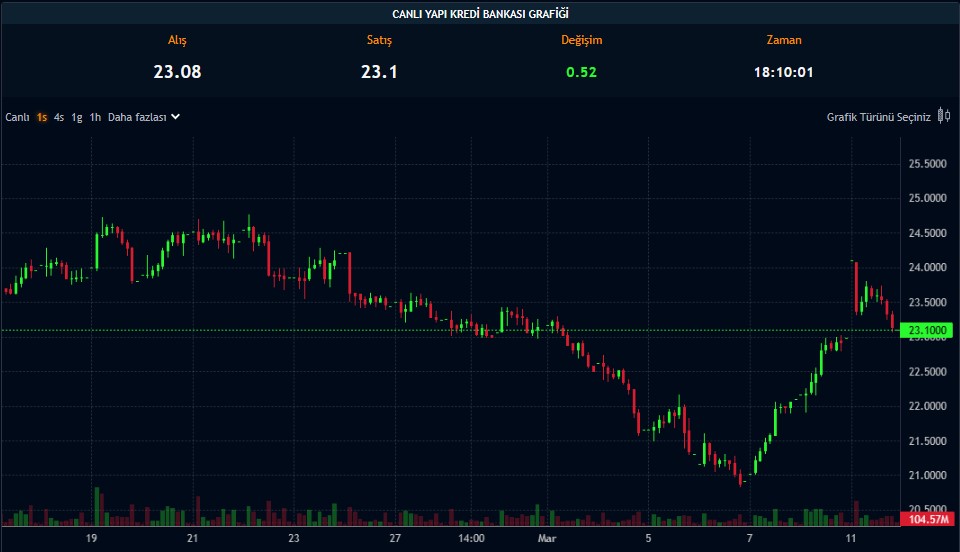Screen dimensions: 960x552
Task: Click the Zaman timestamp 18:10:01
Action: [x=783, y=72]
